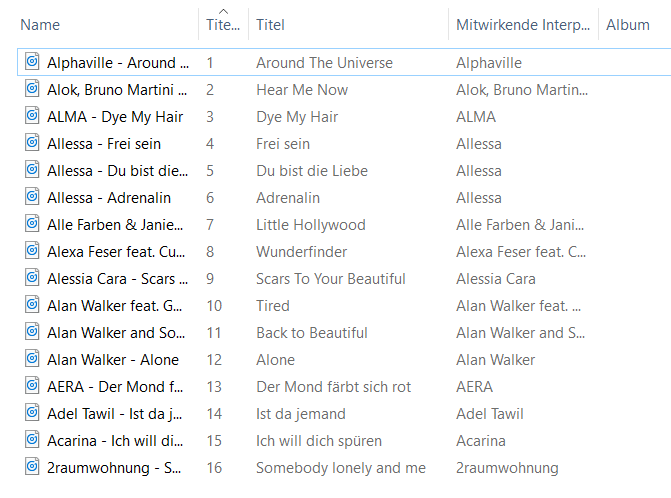
Task: Click the Little Hollywood title cell
Action: pos(310,224)
